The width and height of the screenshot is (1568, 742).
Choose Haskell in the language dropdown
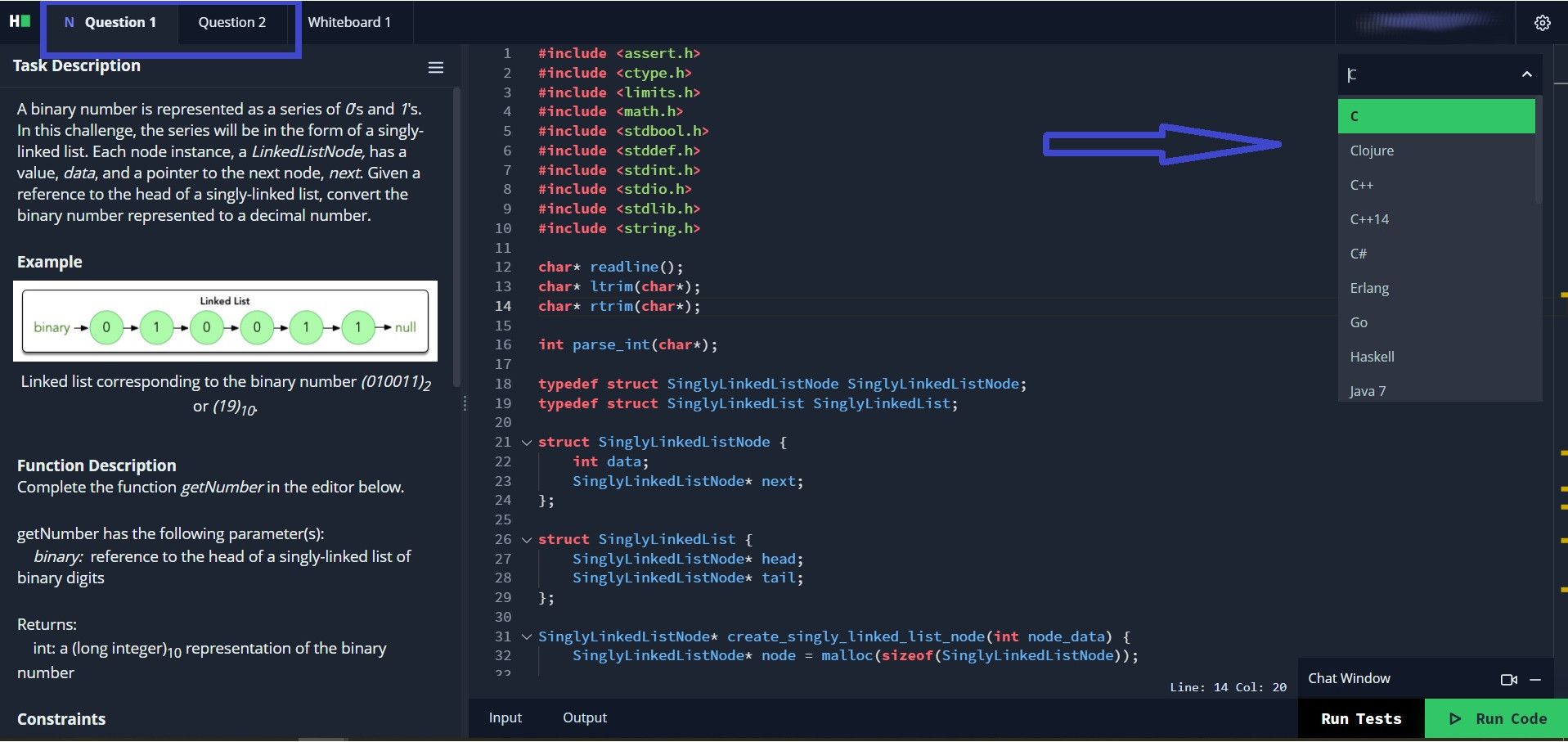click(1372, 357)
